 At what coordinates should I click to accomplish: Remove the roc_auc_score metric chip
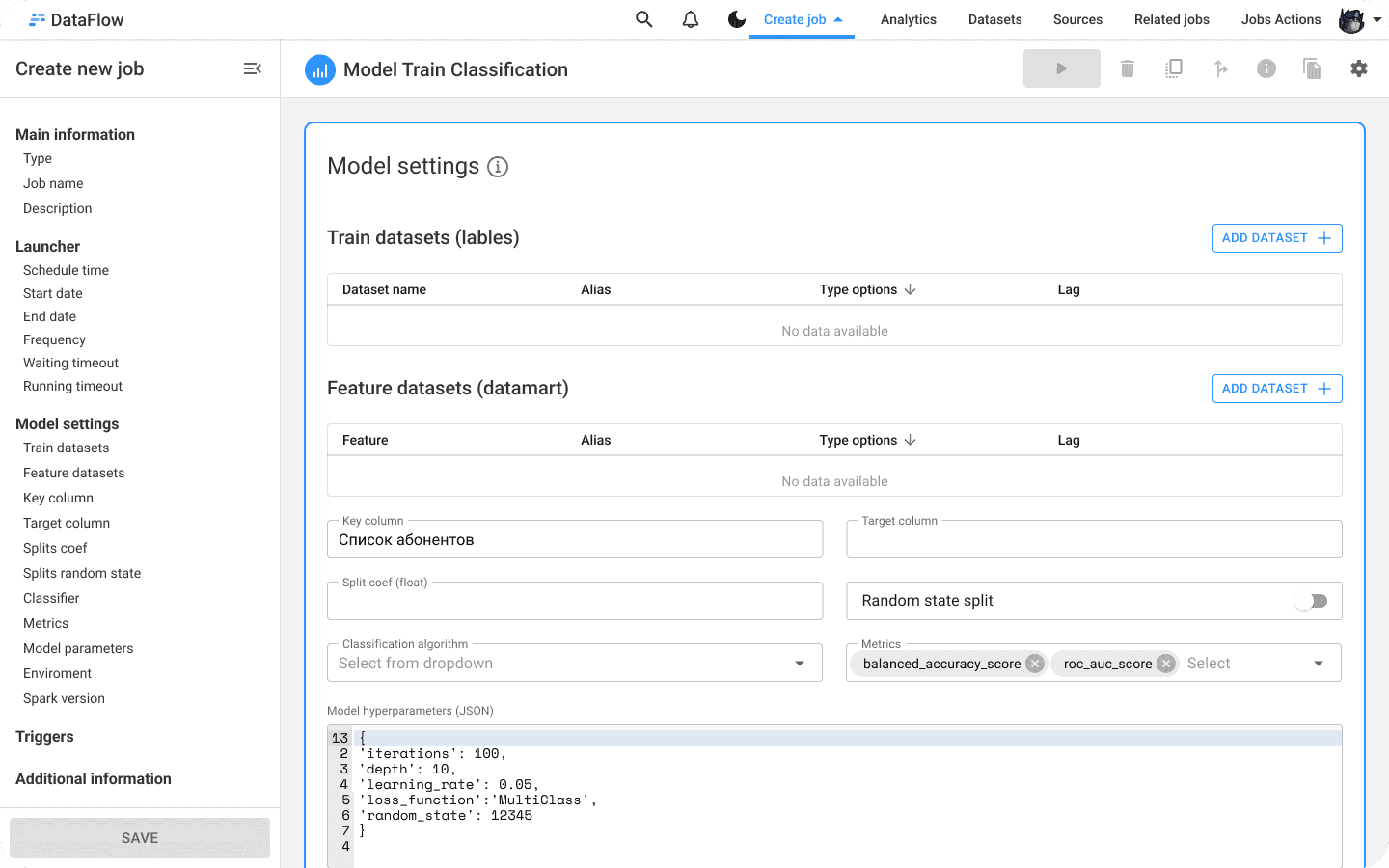pos(1166,664)
